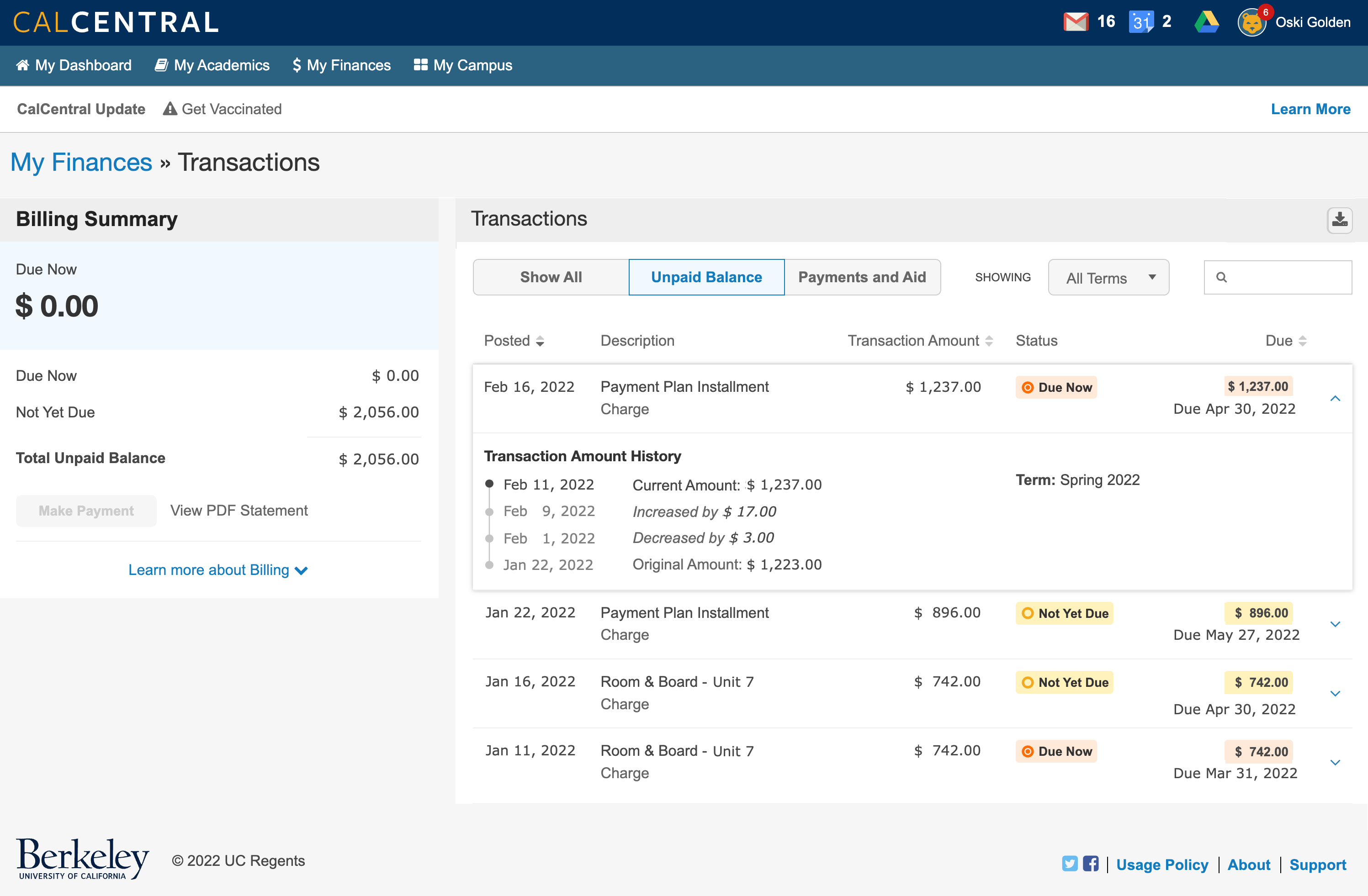This screenshot has width=1368, height=896.
Task: Click Due Now status on Feb 16 row
Action: (x=1056, y=388)
